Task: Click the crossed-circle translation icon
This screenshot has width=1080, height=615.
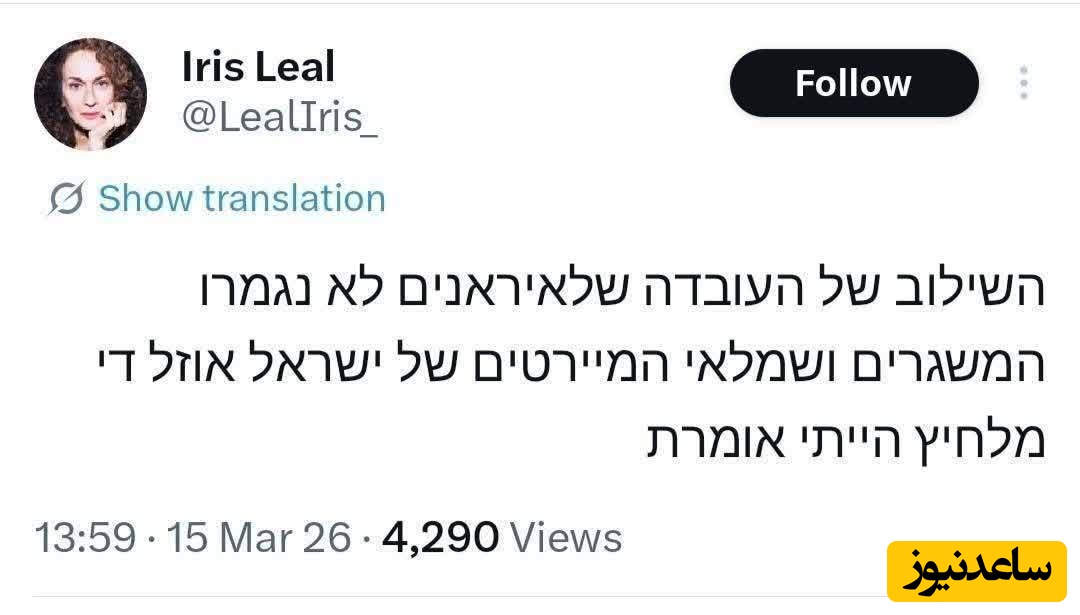Action: [x=67, y=199]
